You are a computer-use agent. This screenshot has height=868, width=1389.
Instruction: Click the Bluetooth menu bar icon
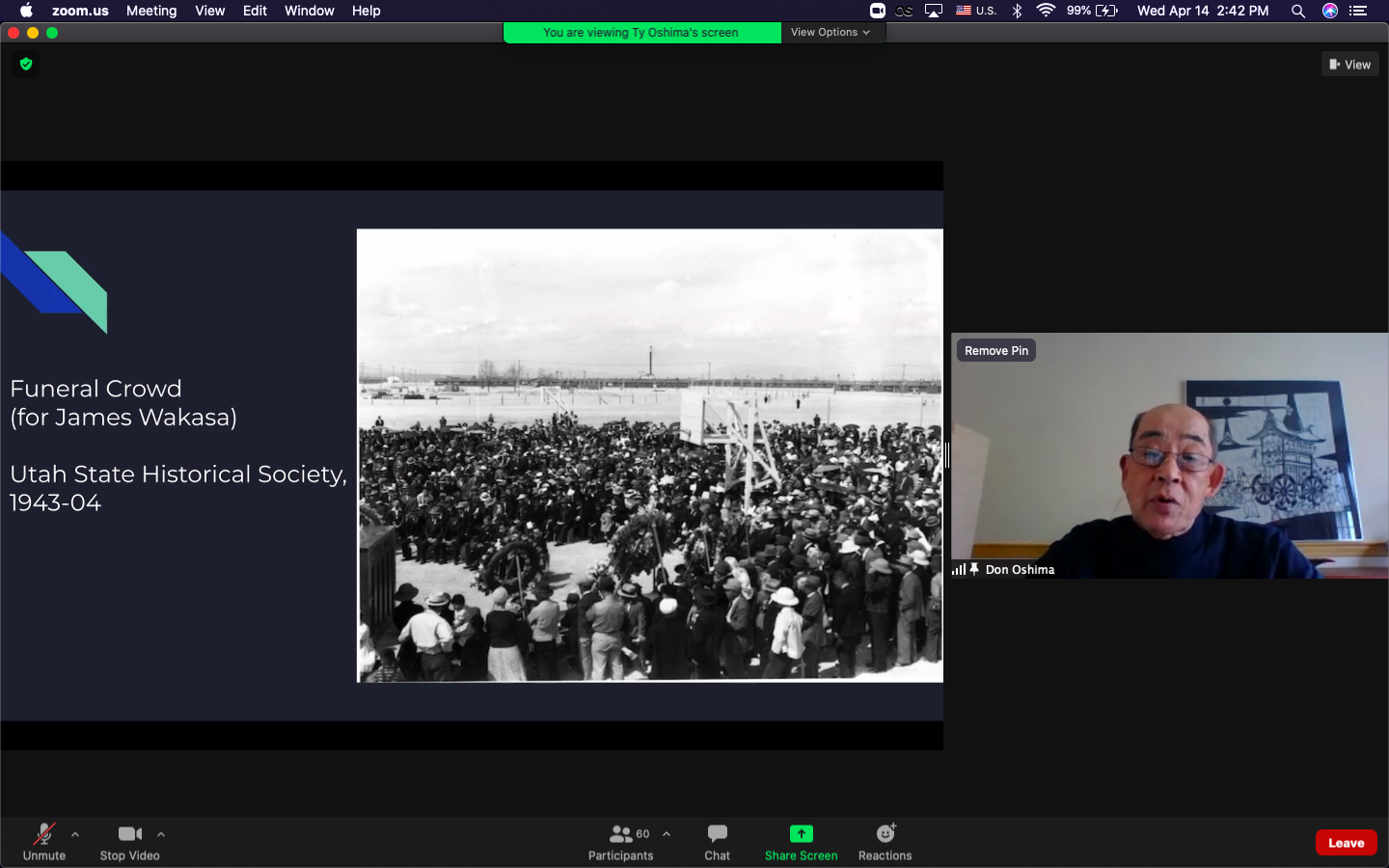(1017, 11)
